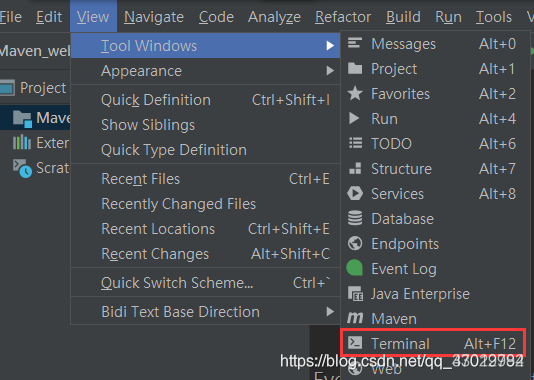Click the Database cylinder icon
The height and width of the screenshot is (380, 534).
pos(355,218)
